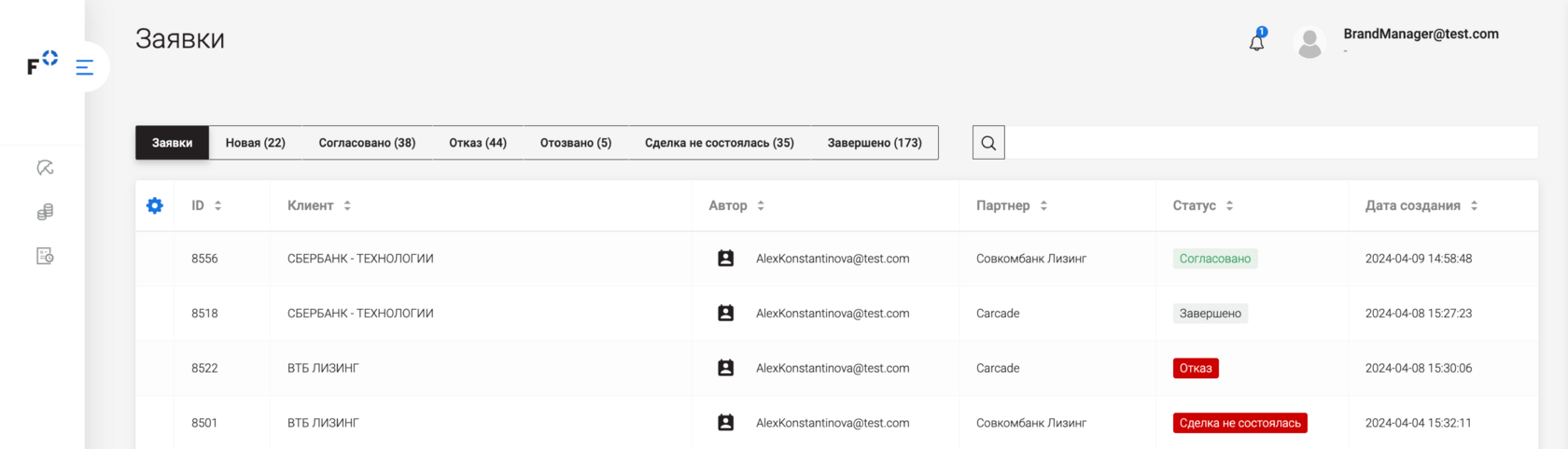The height and width of the screenshot is (449, 1568).
Task: Click the magnifier search icon
Action: [988, 143]
